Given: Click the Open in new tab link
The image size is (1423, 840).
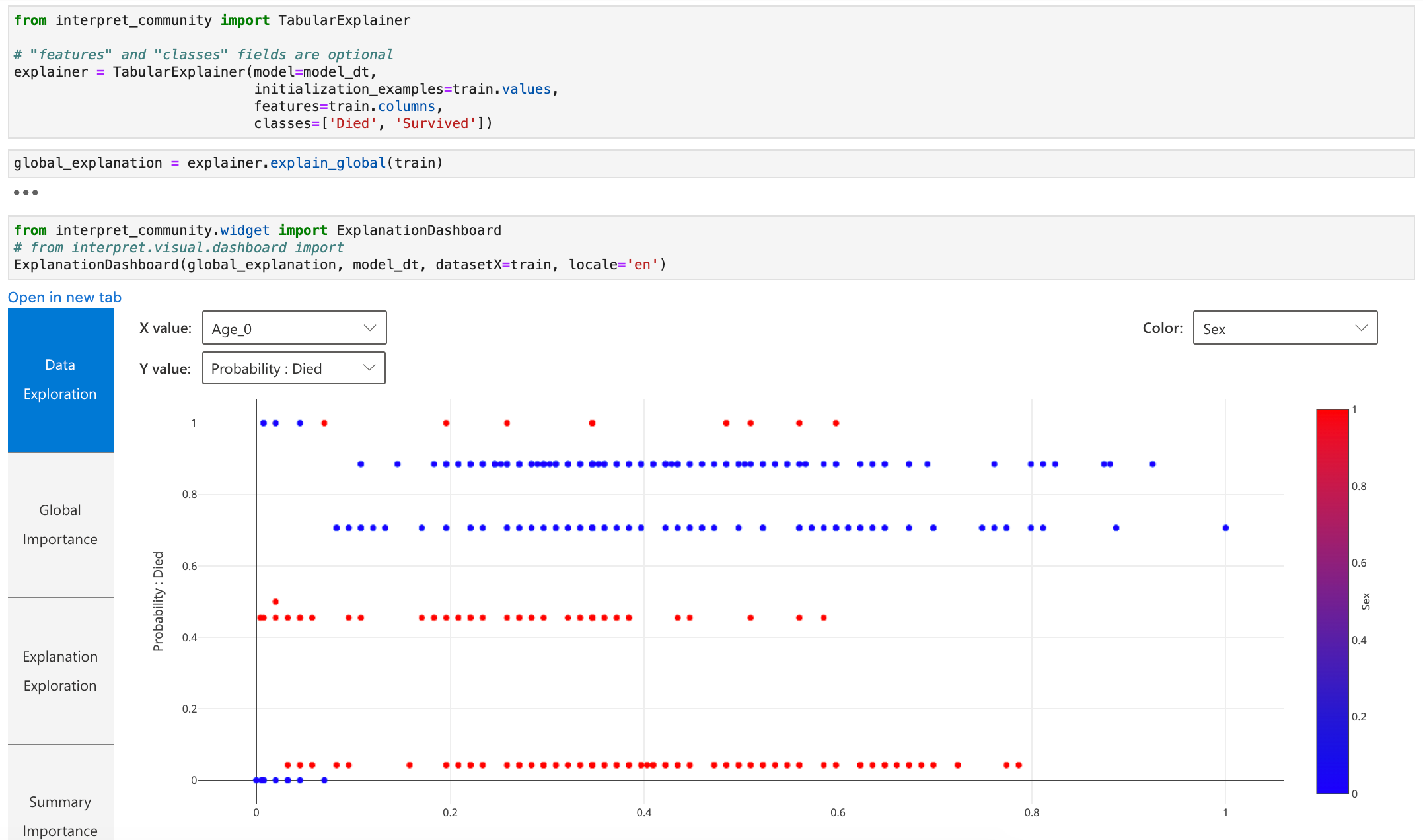Looking at the screenshot, I should (65, 297).
